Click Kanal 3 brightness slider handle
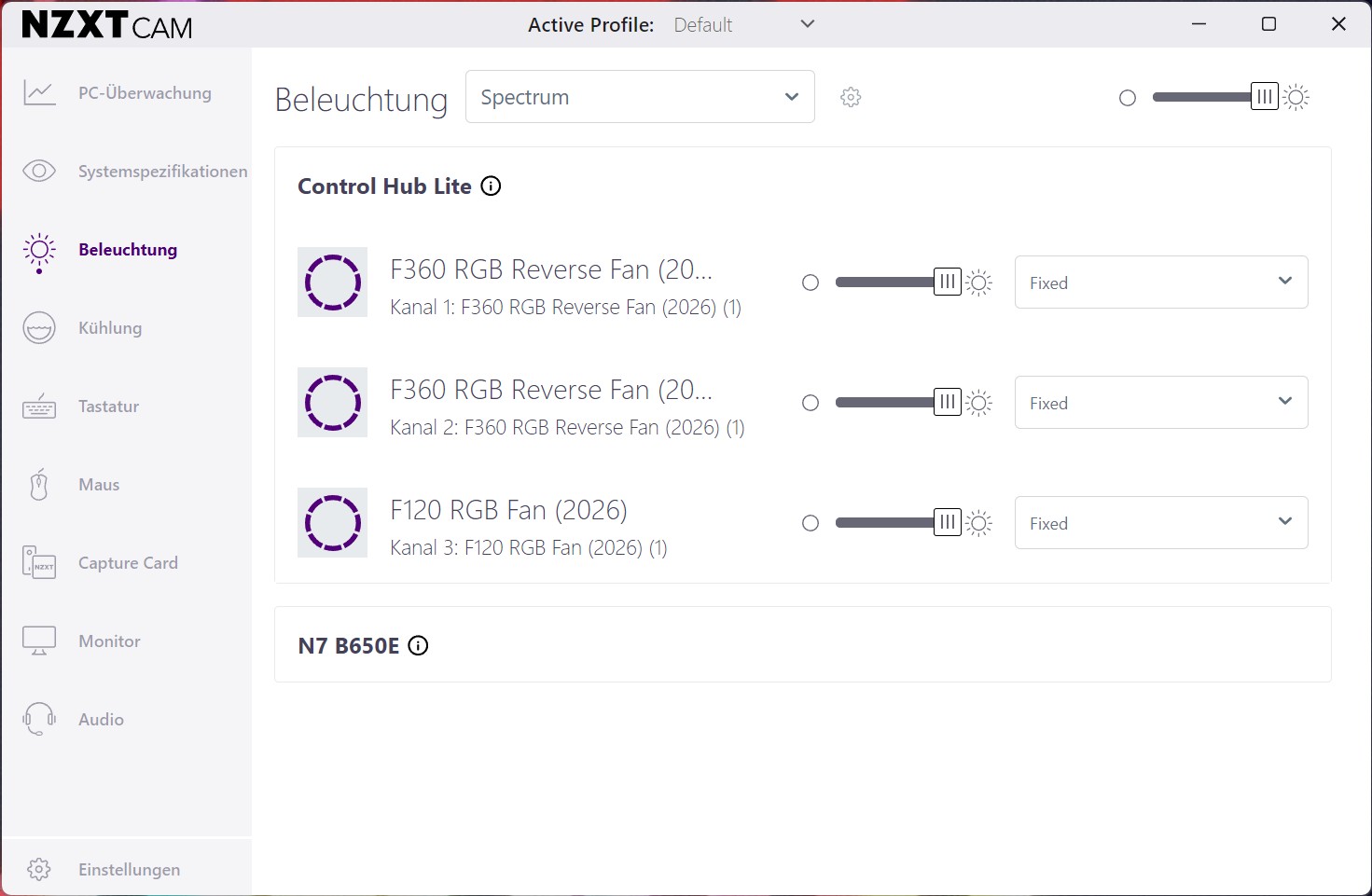This screenshot has width=1372, height=896. 948,523
